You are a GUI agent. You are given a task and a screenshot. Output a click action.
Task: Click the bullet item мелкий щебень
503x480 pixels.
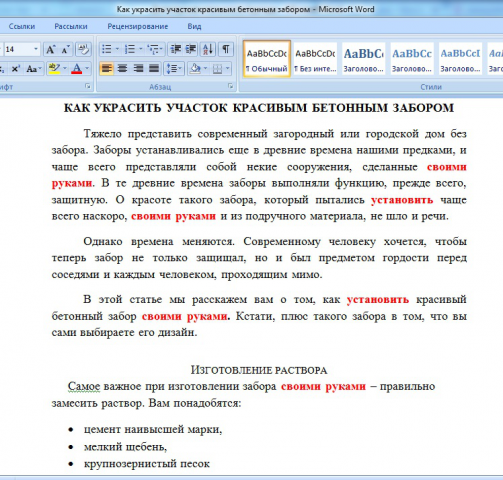(125, 446)
